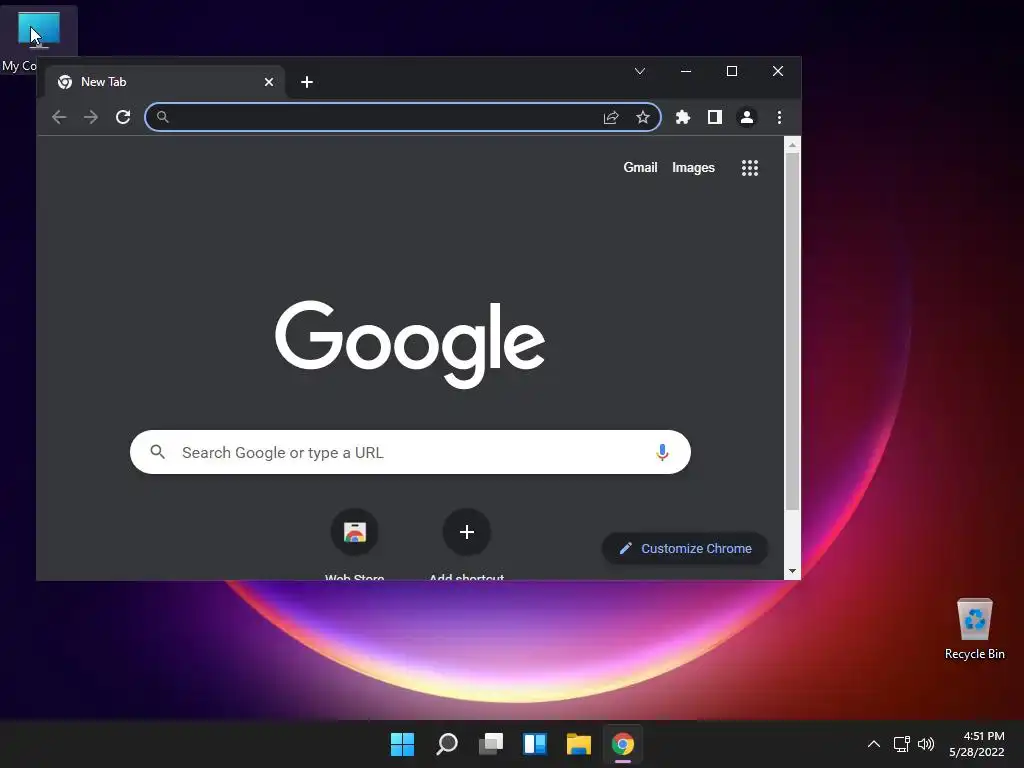Screen dimensions: 1024x768
Task: Open the Web Store shortcut
Action: [355, 532]
